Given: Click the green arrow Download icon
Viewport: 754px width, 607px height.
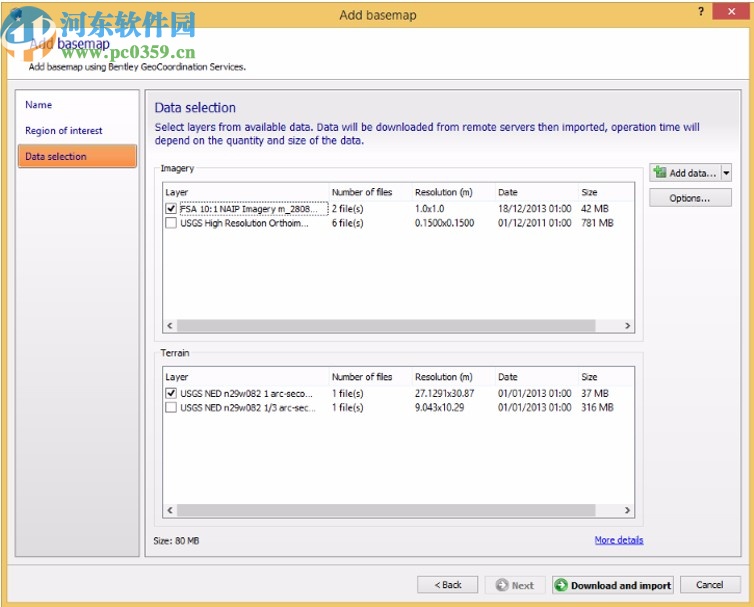Looking at the screenshot, I should coord(561,585).
